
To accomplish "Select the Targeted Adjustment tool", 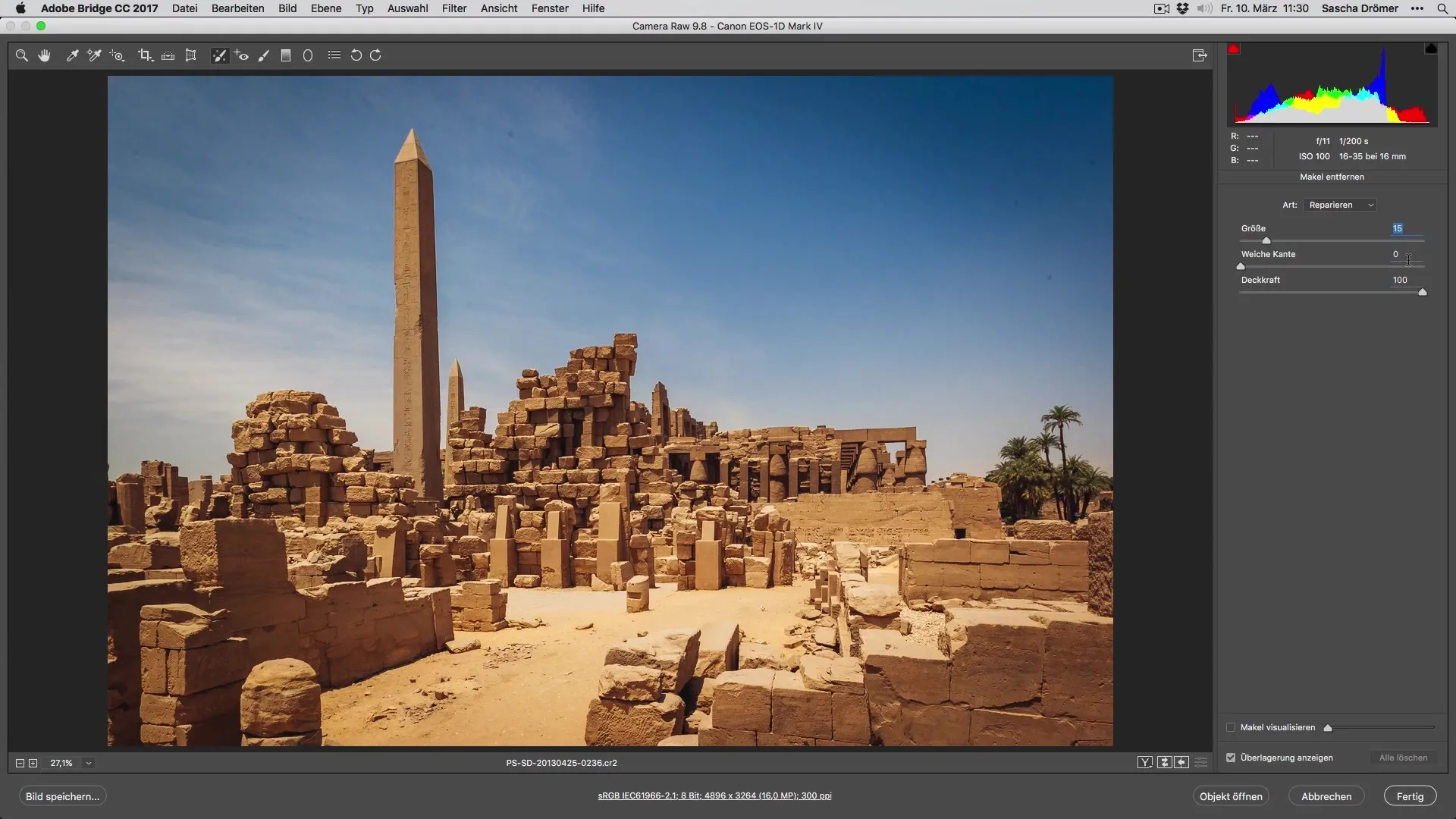I will pyautogui.click(x=118, y=55).
